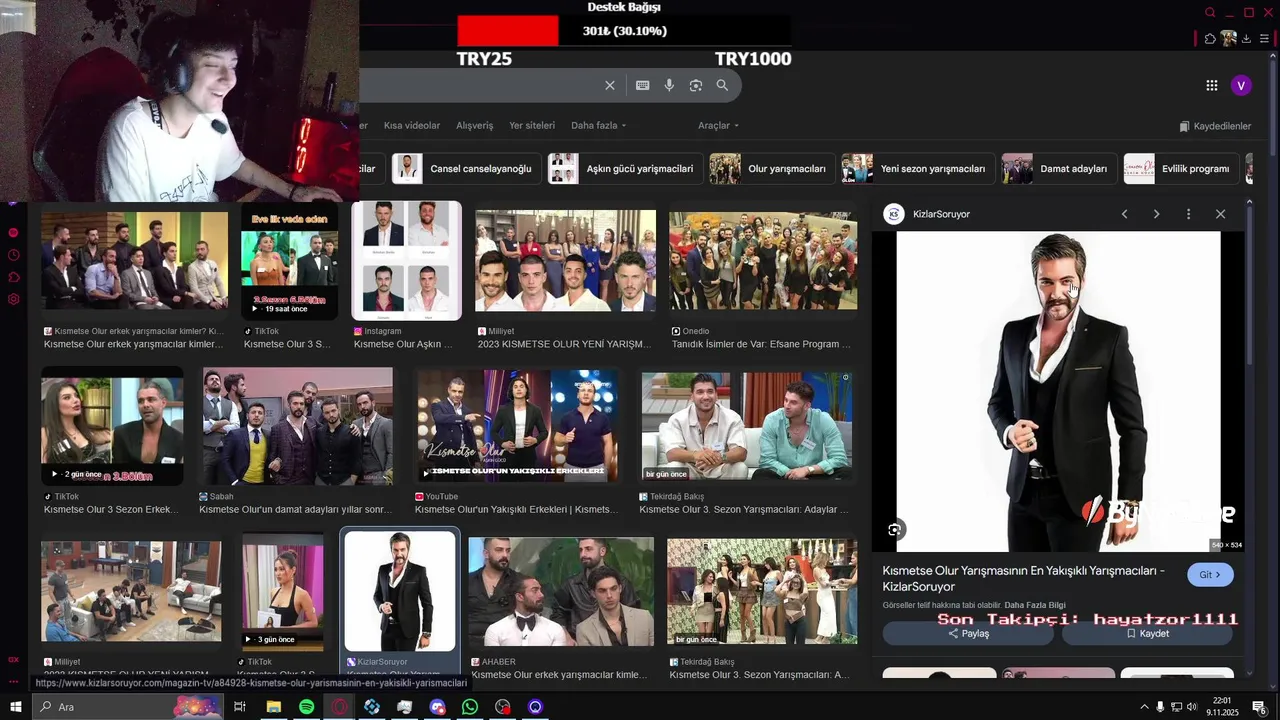Submit search with magnifier icon
Image resolution: width=1280 pixels, height=720 pixels.
point(722,86)
